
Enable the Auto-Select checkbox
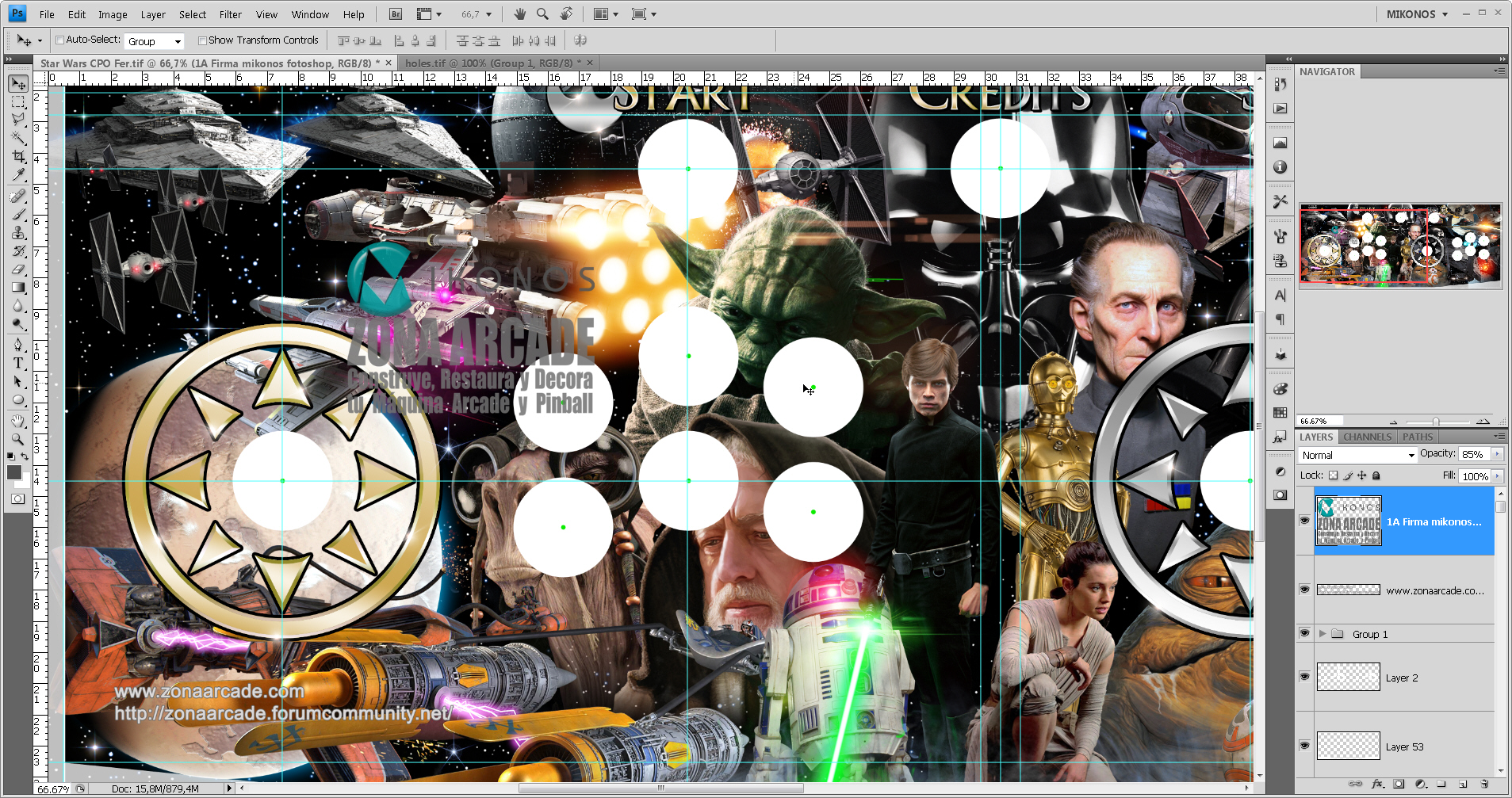coord(59,40)
